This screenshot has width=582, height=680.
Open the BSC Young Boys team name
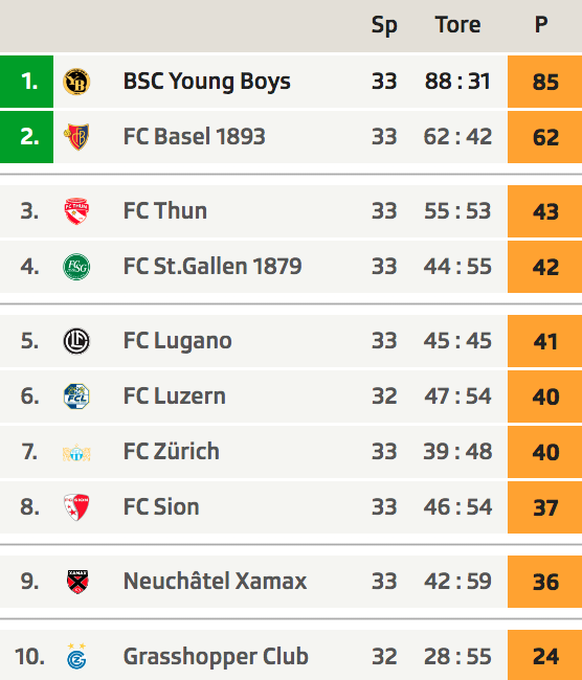(x=207, y=82)
